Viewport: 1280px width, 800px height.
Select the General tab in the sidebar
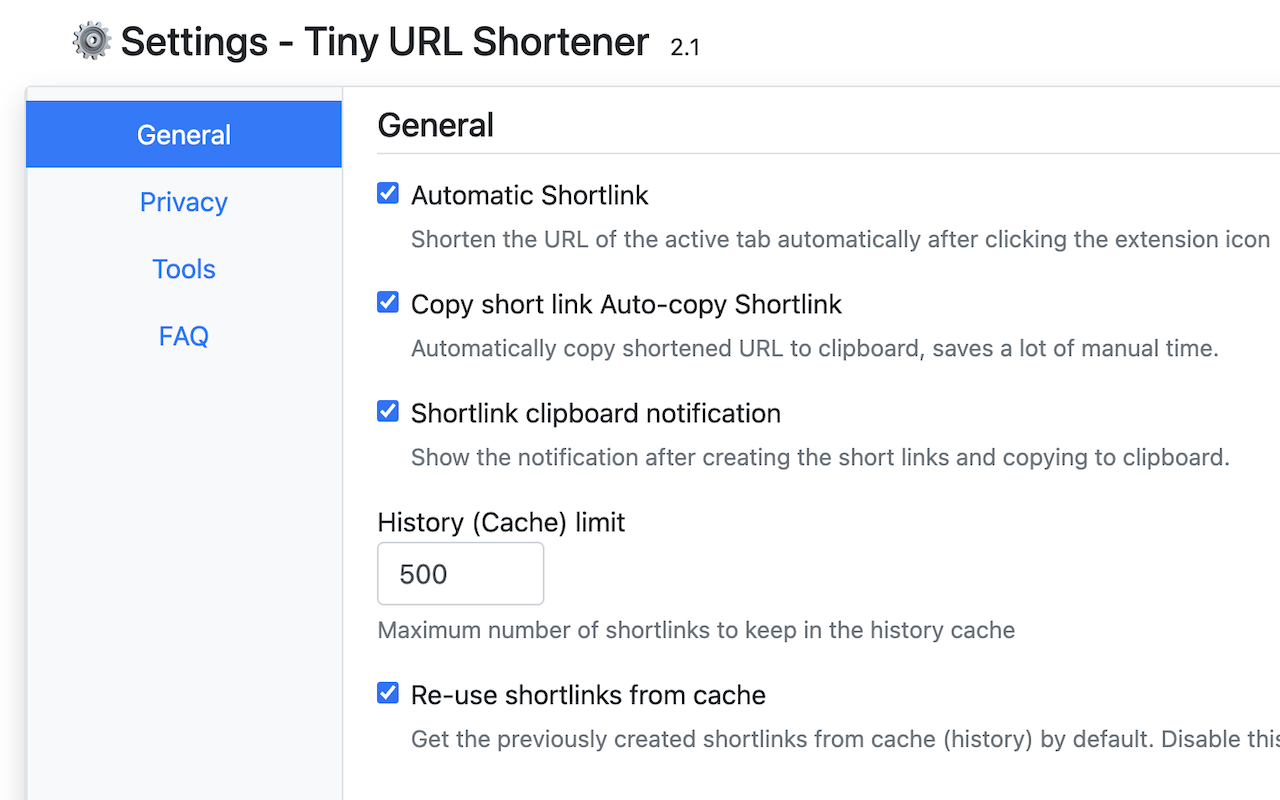183,134
